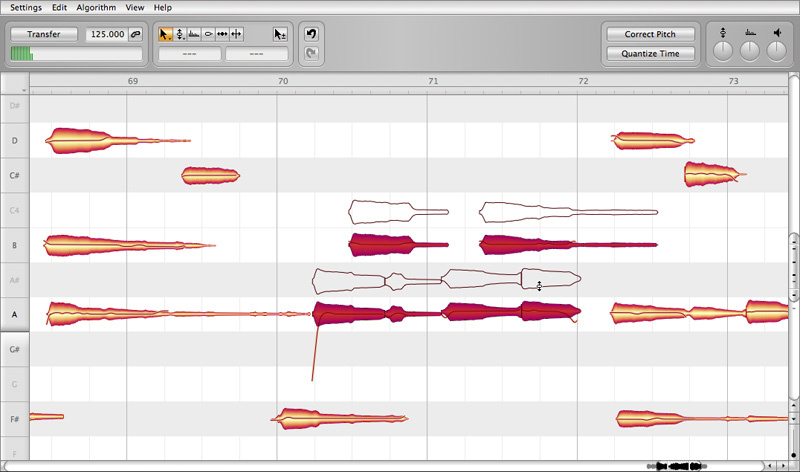
Task: Select the short F# note at left edge
Action: 46,417
